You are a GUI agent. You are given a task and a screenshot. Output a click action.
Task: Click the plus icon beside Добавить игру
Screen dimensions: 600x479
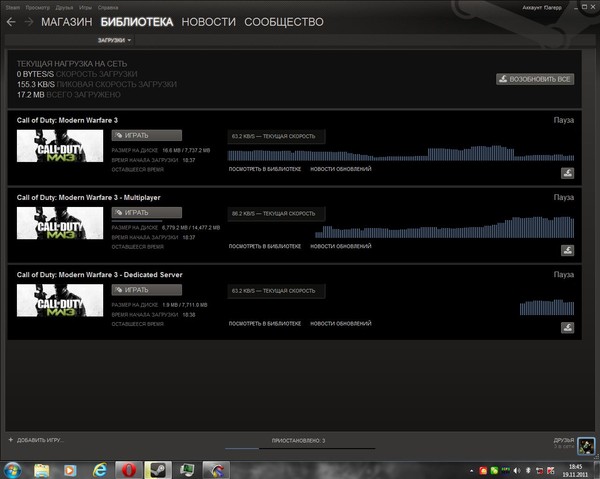(x=11, y=440)
